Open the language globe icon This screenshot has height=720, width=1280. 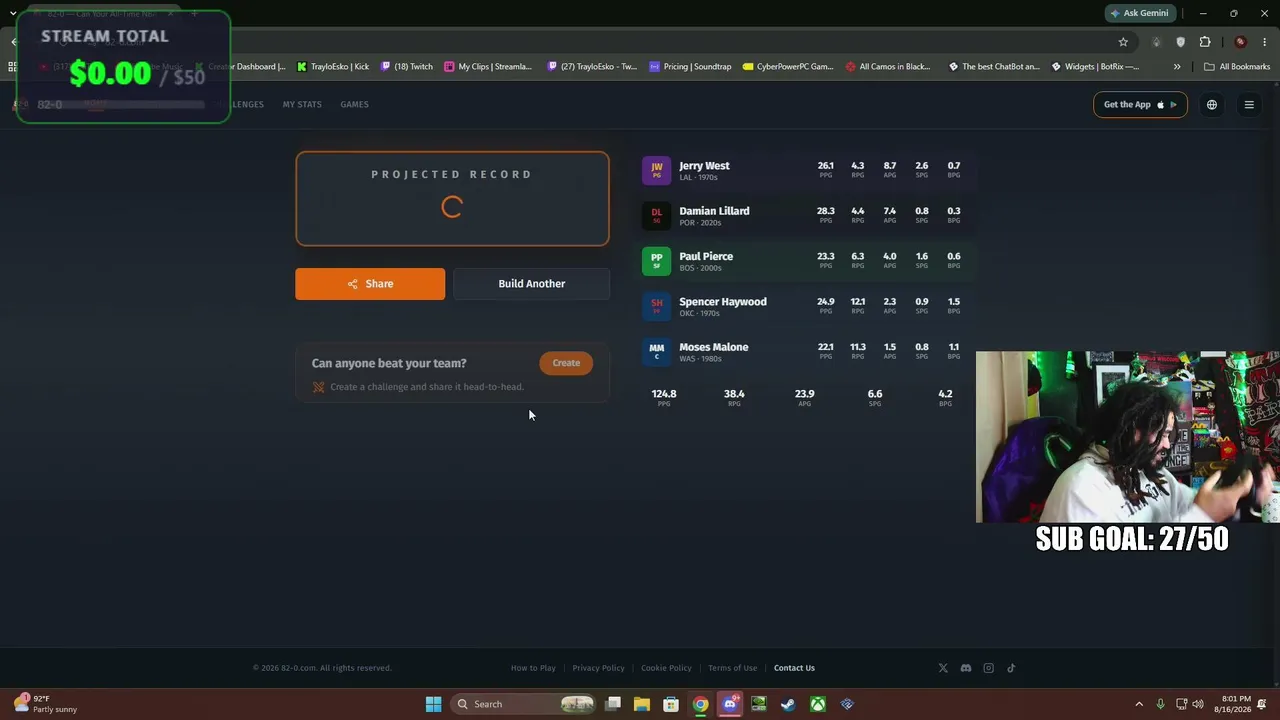[1212, 105]
